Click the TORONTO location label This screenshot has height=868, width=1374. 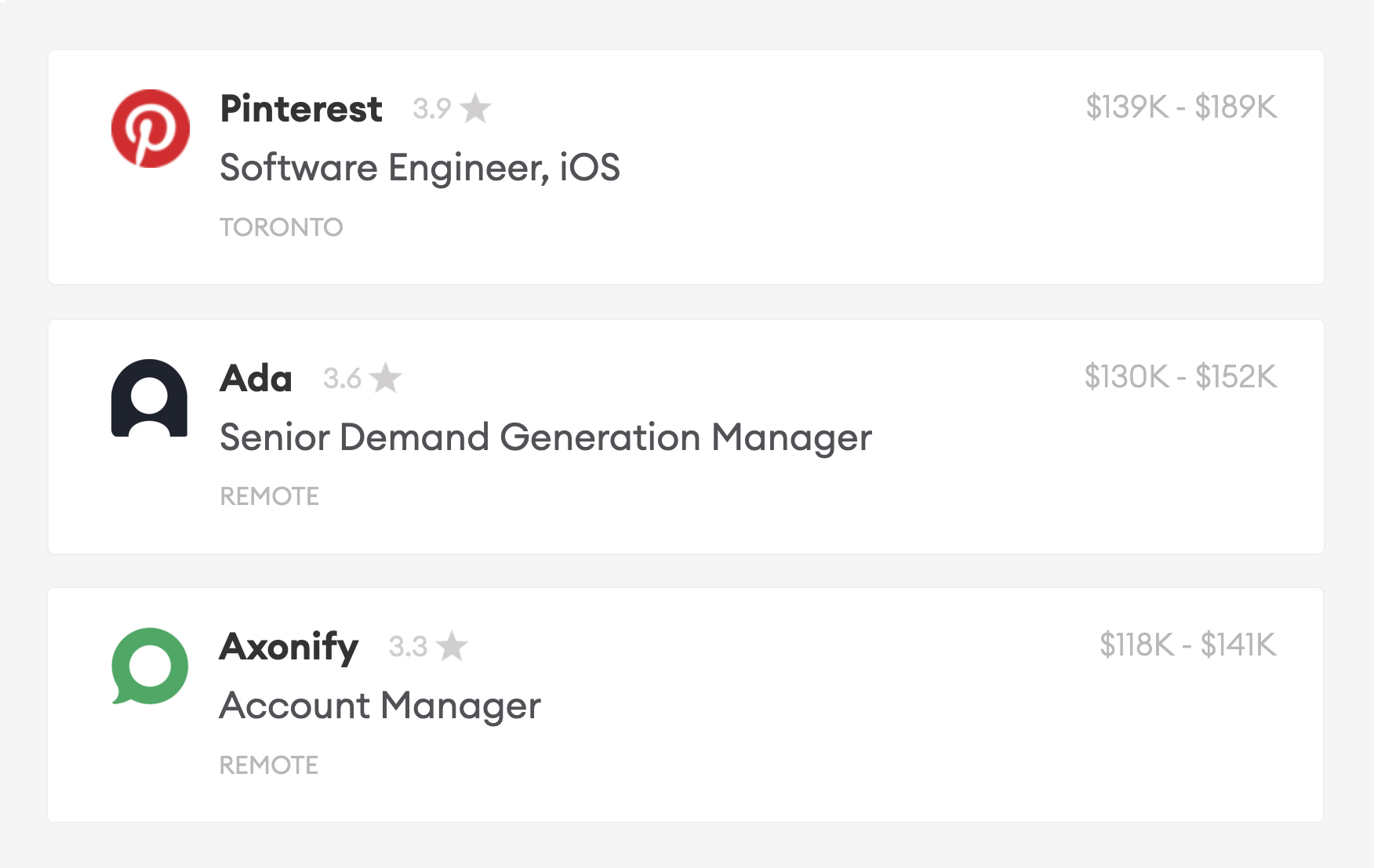click(x=281, y=227)
